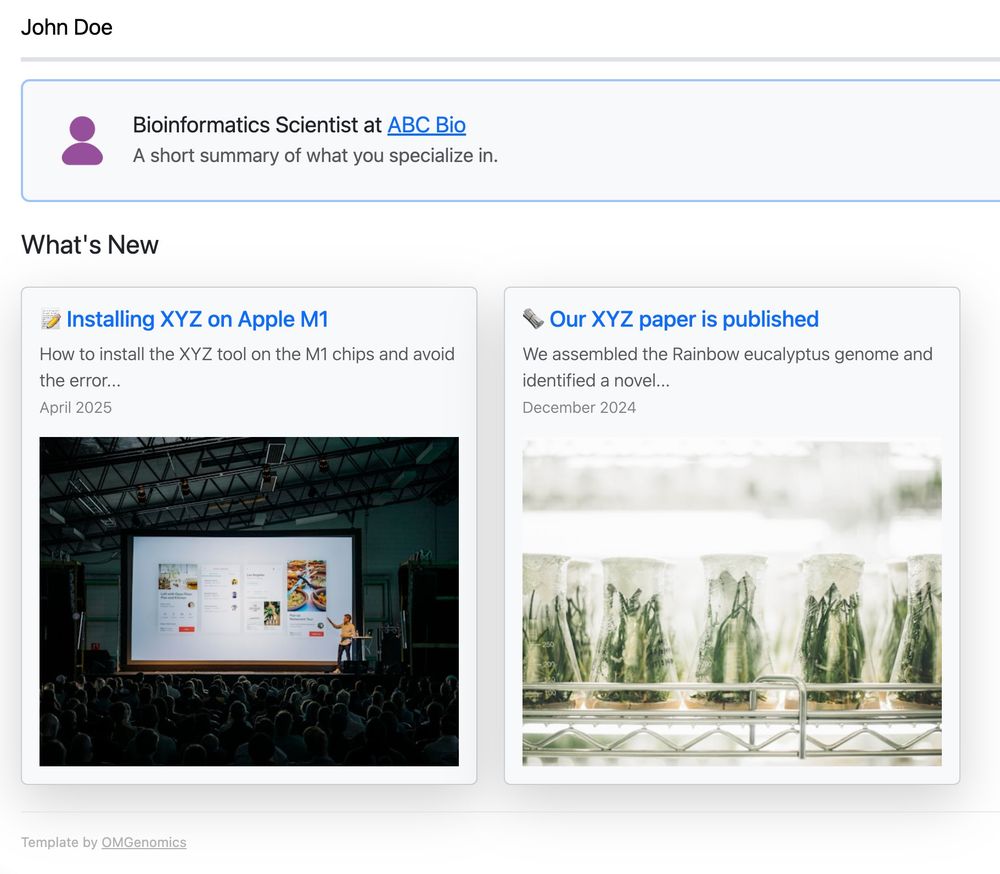The image size is (1000, 874).
Task: Open the Installing XYZ on Apple M1 post
Action: coord(197,319)
